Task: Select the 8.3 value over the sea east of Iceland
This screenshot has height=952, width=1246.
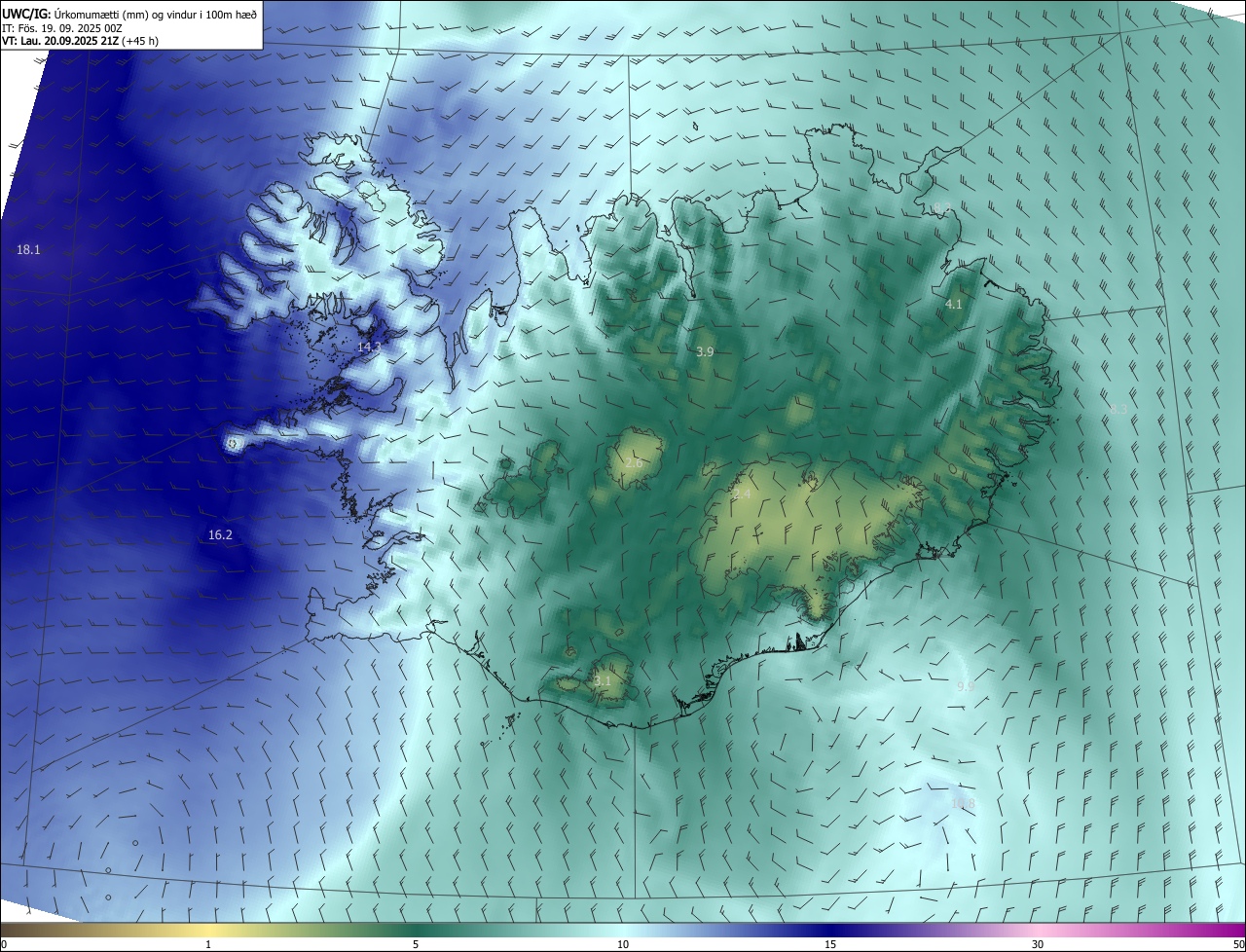Action: pyautogui.click(x=1118, y=410)
